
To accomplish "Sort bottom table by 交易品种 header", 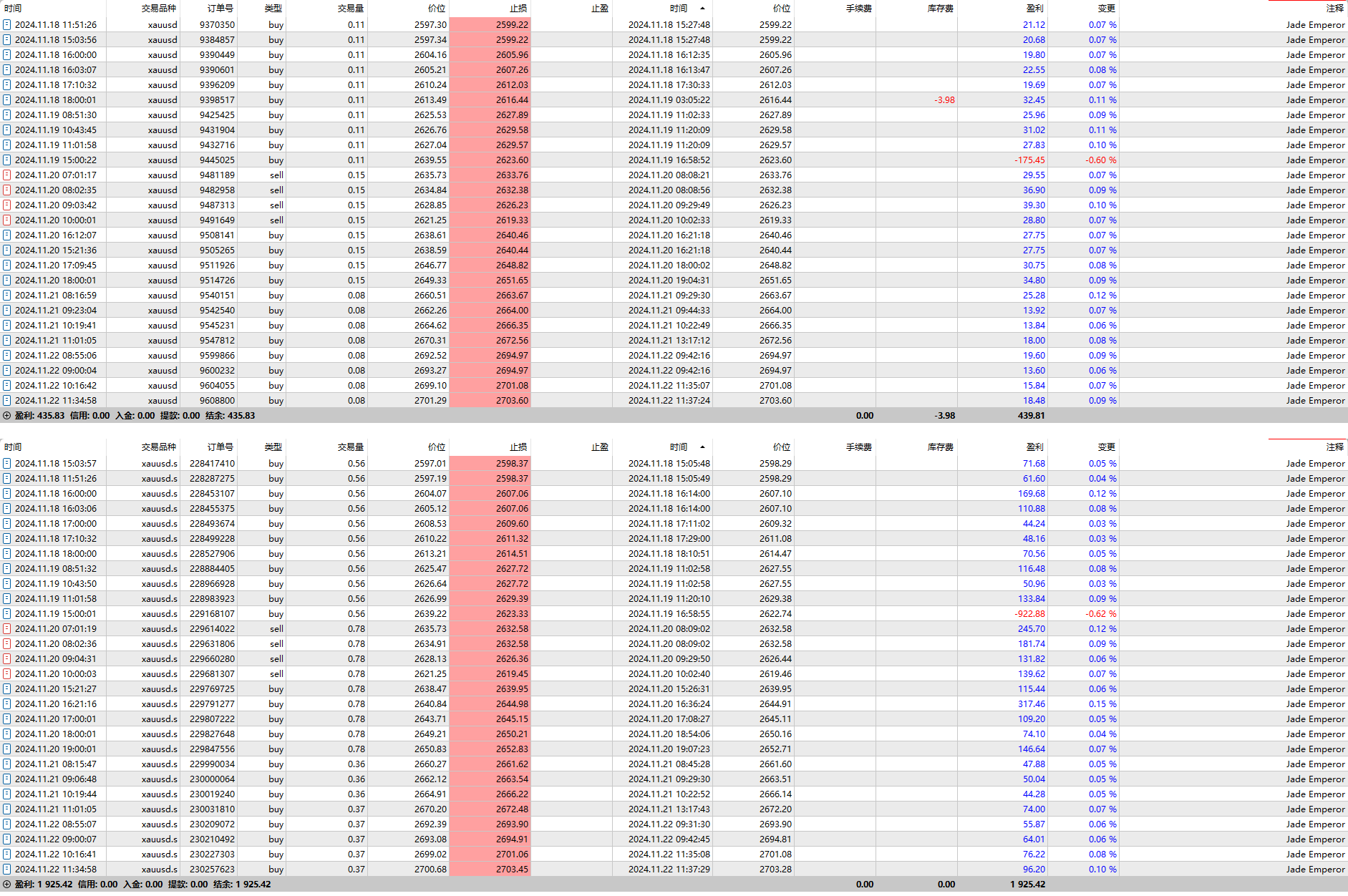I will (x=158, y=447).
